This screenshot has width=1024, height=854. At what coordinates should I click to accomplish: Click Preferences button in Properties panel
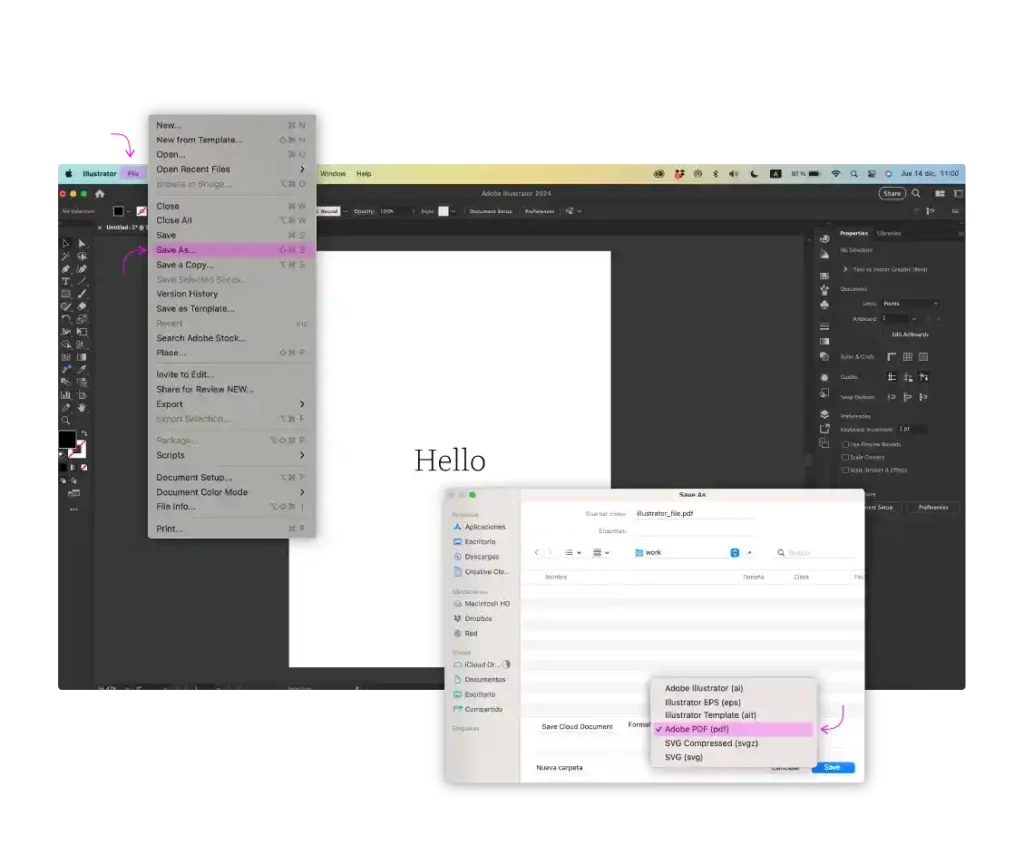tap(933, 507)
